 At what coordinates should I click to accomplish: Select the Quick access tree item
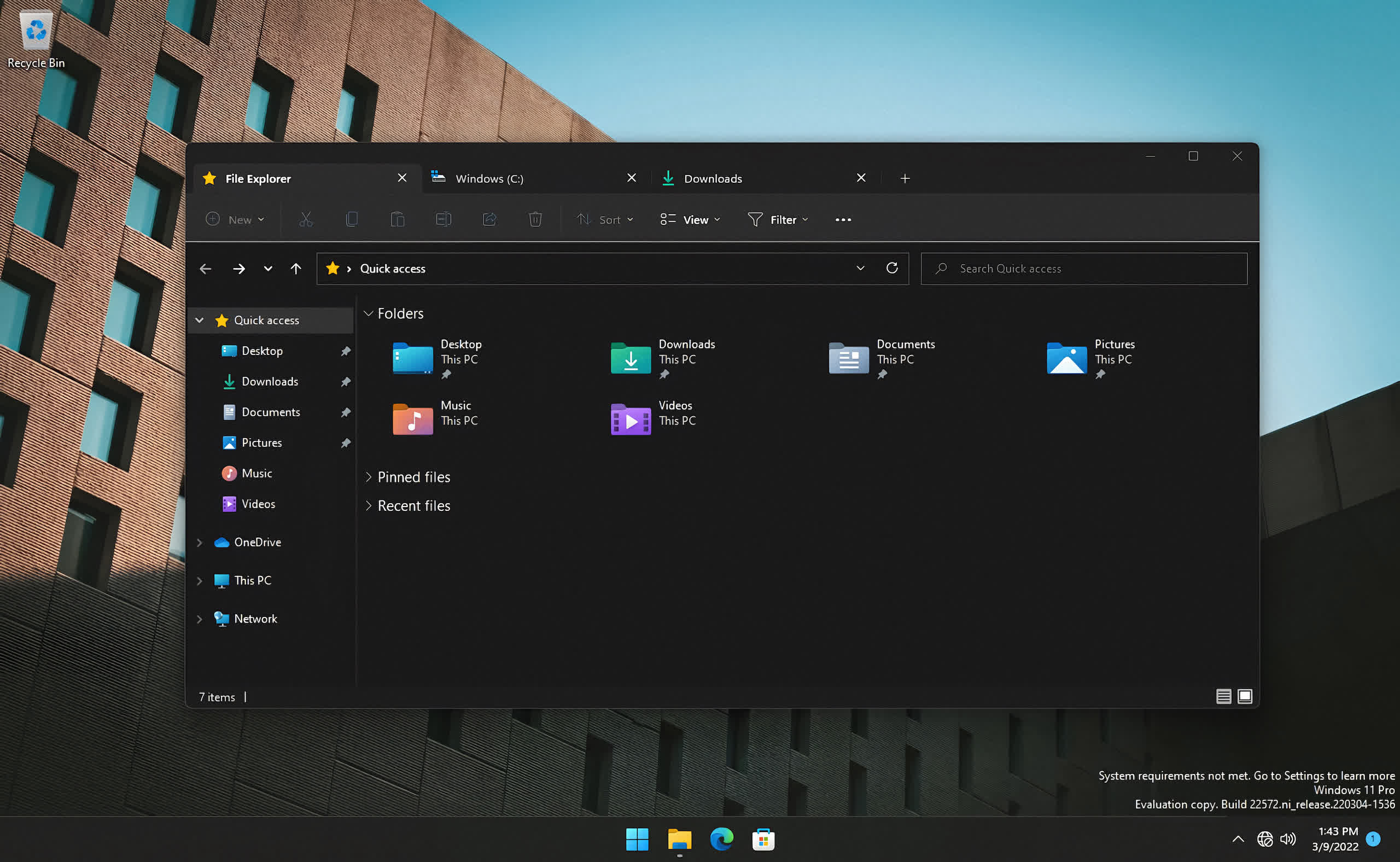coord(267,319)
